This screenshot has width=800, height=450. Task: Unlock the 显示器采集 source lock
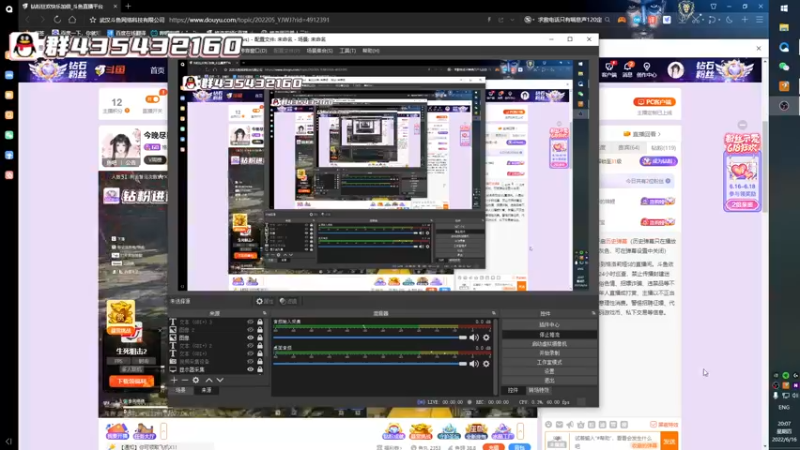click(260, 369)
